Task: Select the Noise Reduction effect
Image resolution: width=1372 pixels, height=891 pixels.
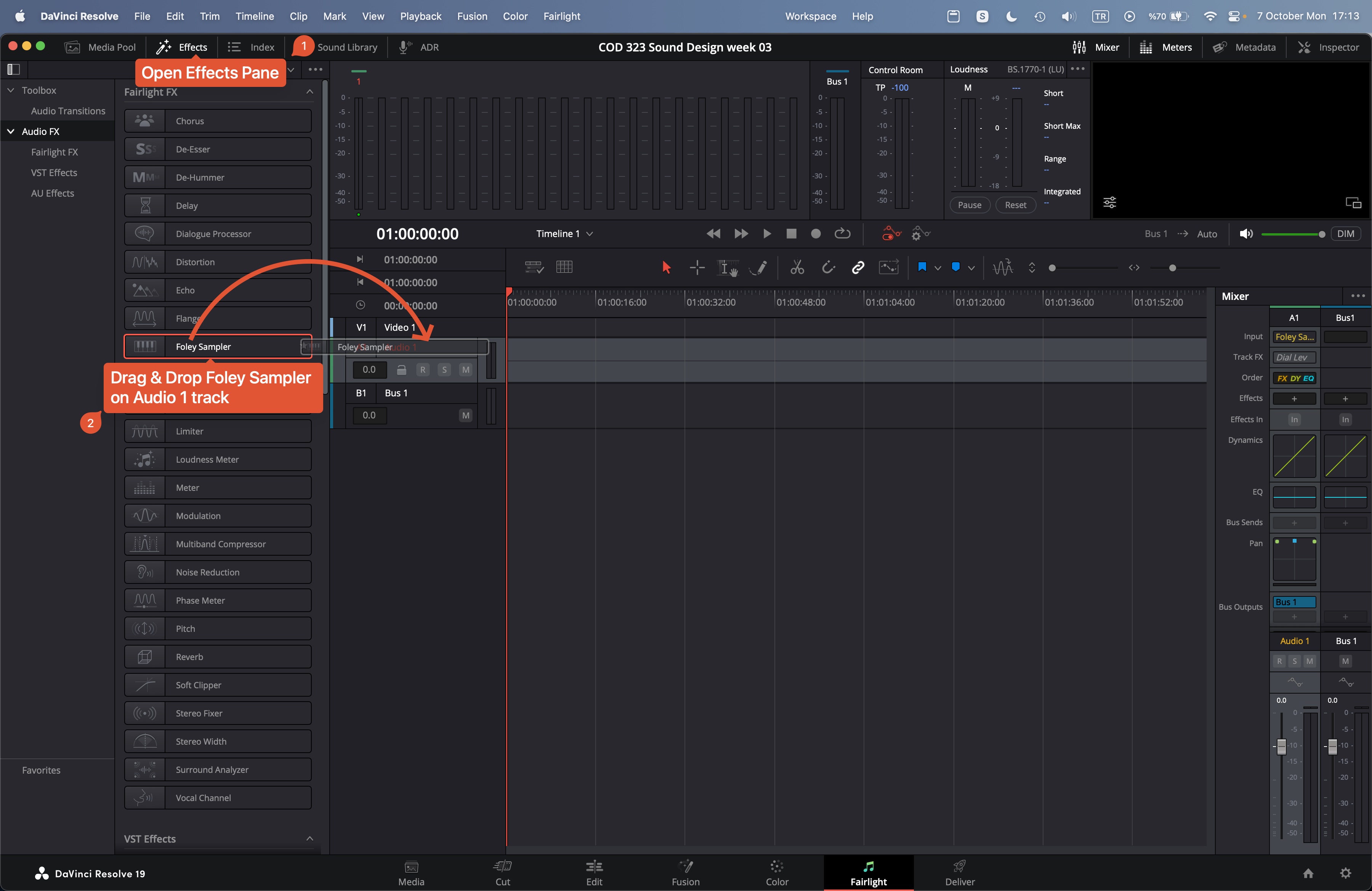Action: click(218, 572)
